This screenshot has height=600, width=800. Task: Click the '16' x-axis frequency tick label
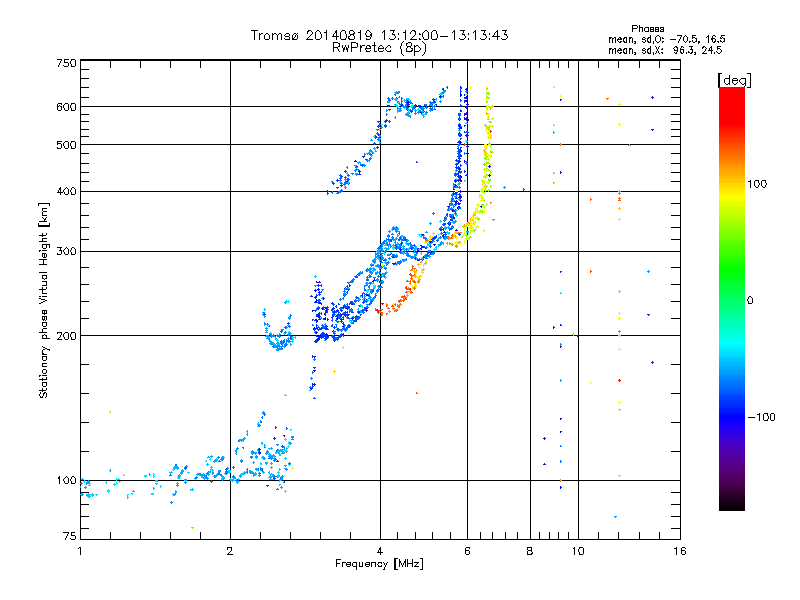680,551
